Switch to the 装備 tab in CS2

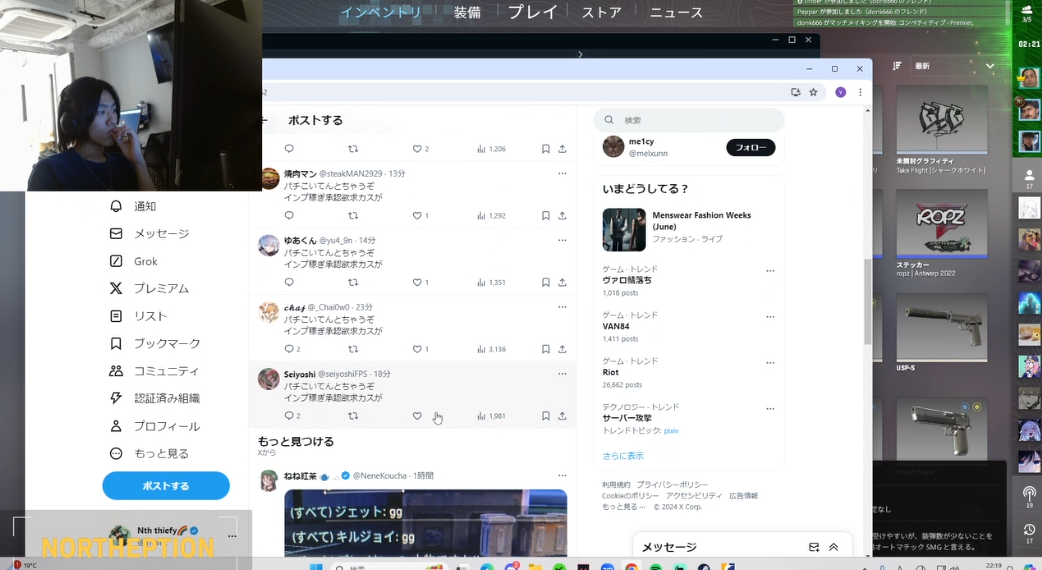(467, 13)
